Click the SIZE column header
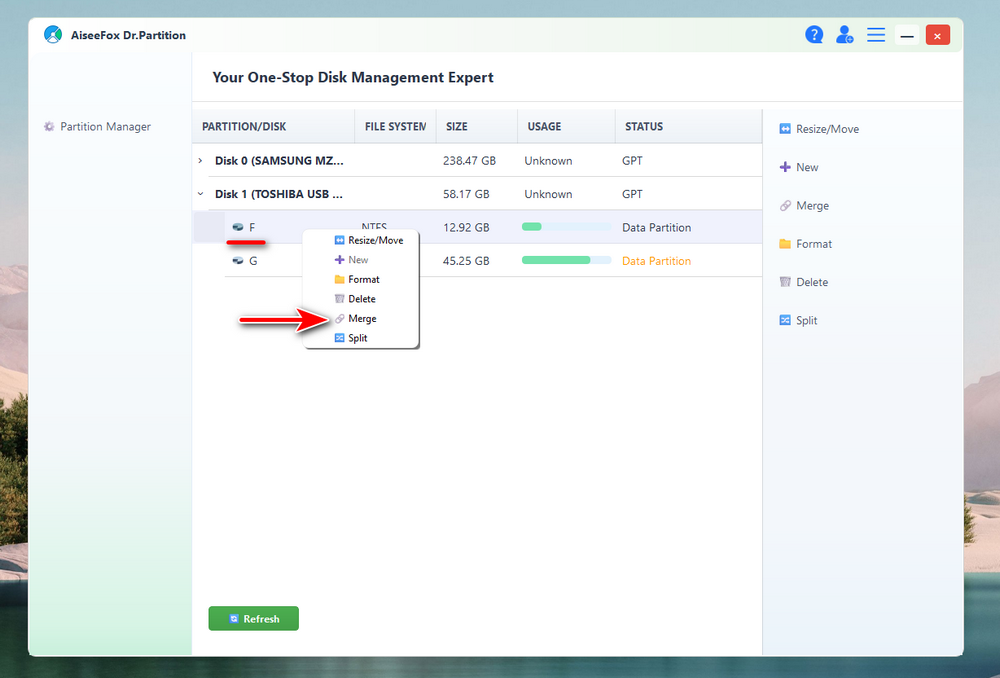 tap(457, 127)
